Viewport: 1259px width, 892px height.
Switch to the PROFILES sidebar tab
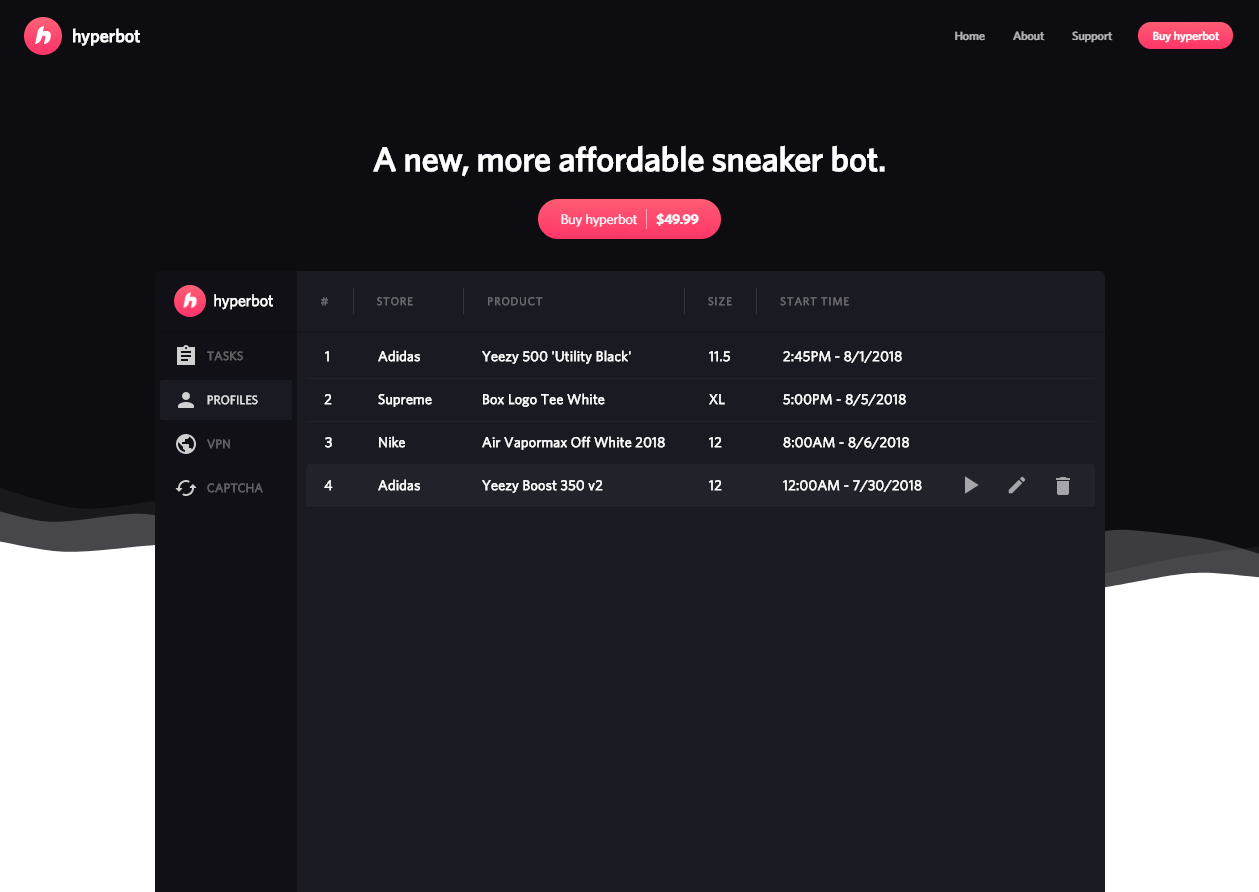click(226, 400)
